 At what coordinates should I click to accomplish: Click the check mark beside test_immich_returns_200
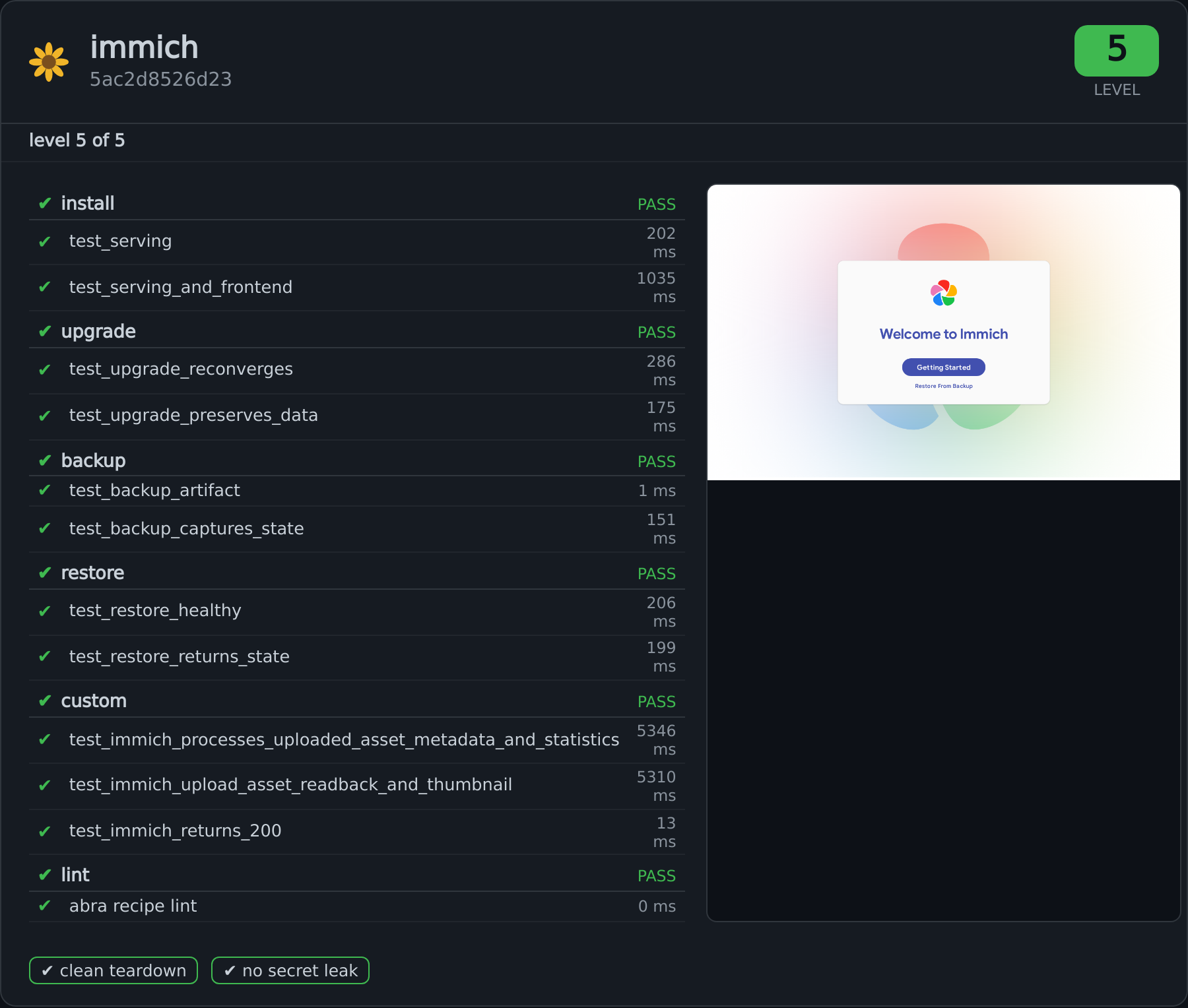(x=45, y=831)
